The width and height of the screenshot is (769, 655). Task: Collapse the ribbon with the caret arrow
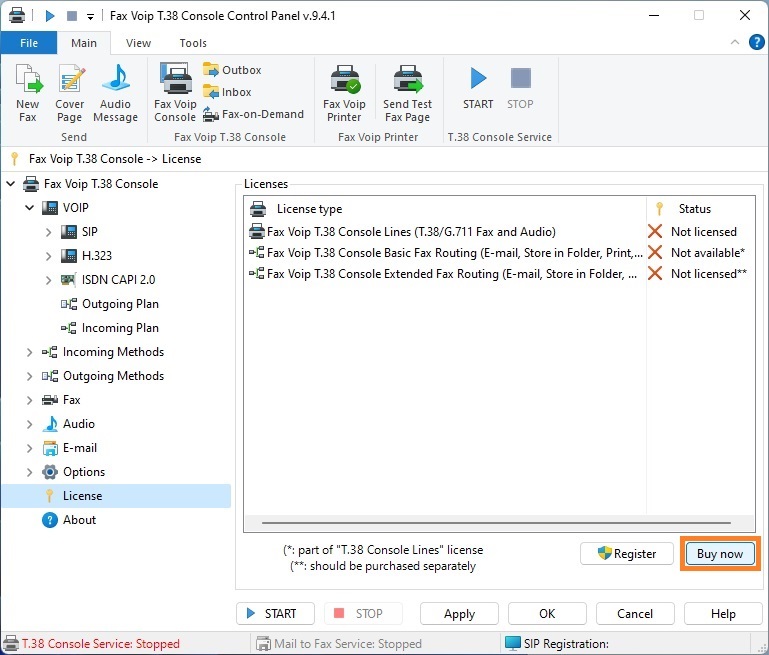pos(735,42)
